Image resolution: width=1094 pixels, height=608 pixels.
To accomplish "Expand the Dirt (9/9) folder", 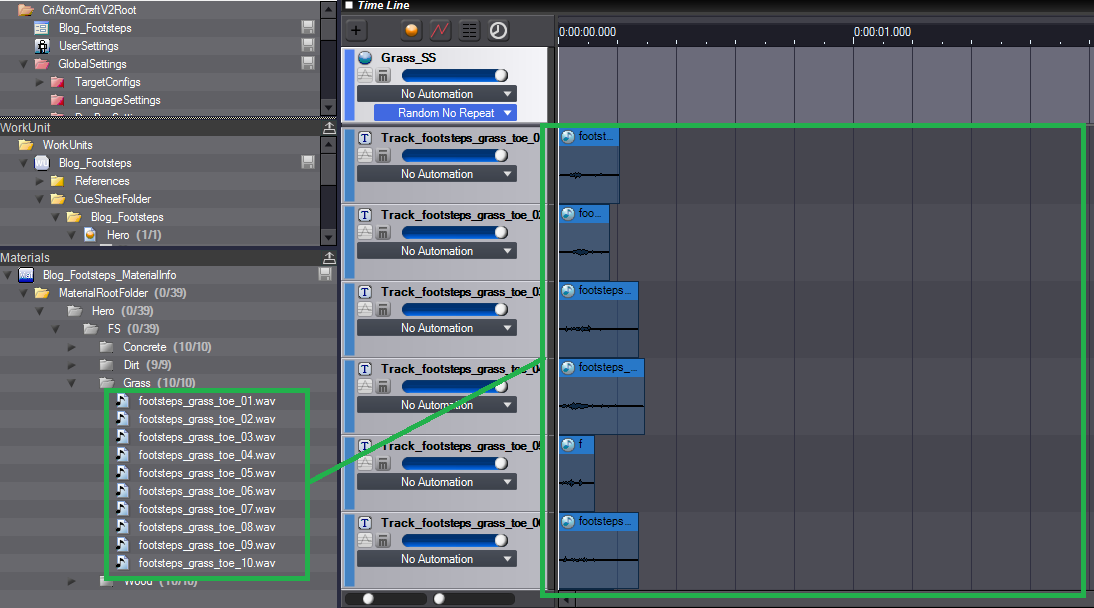I will (72, 365).
